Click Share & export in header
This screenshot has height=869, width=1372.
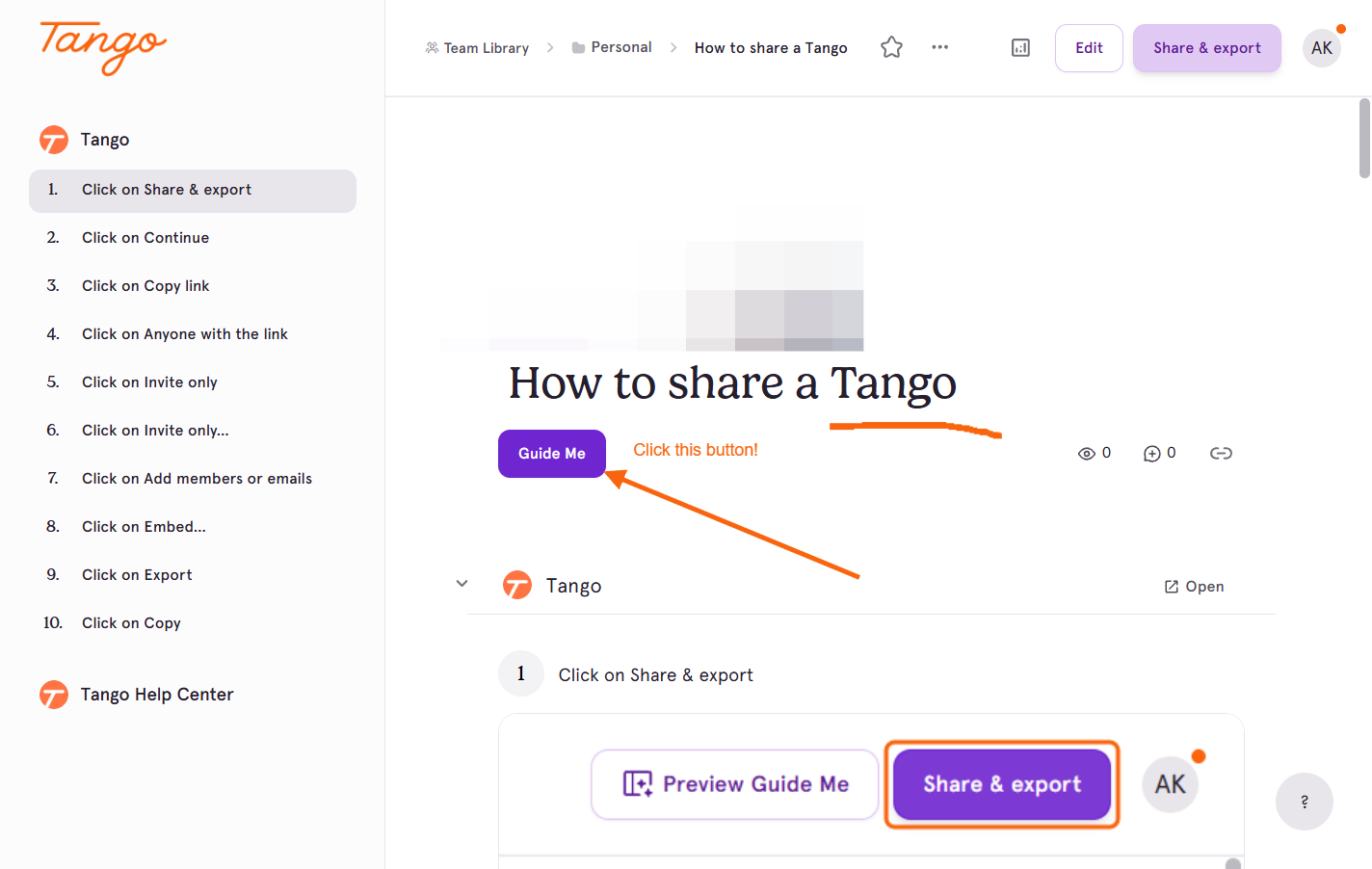[1207, 48]
